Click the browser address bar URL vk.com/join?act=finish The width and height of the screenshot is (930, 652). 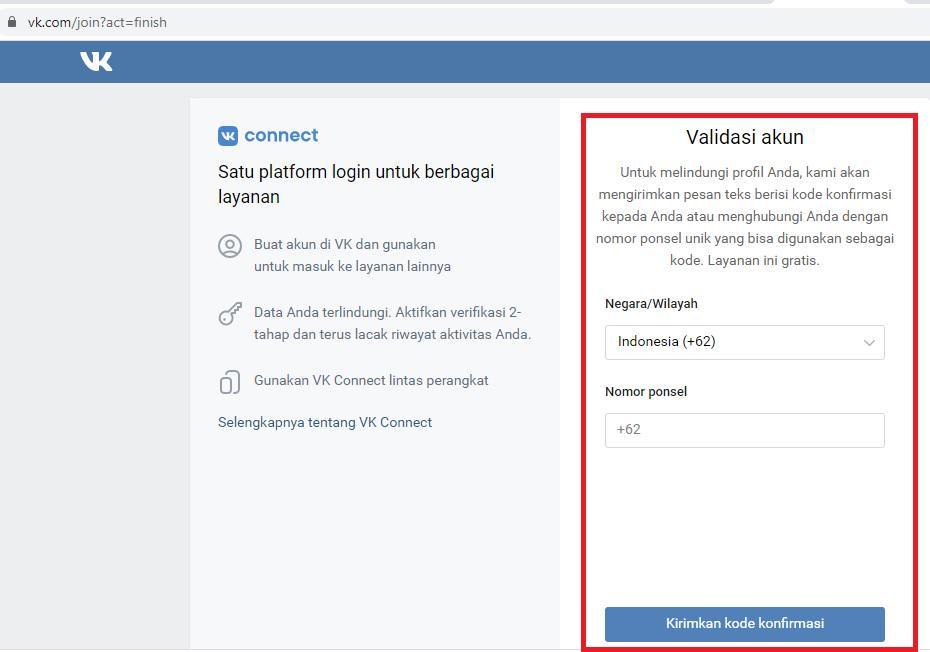point(97,23)
